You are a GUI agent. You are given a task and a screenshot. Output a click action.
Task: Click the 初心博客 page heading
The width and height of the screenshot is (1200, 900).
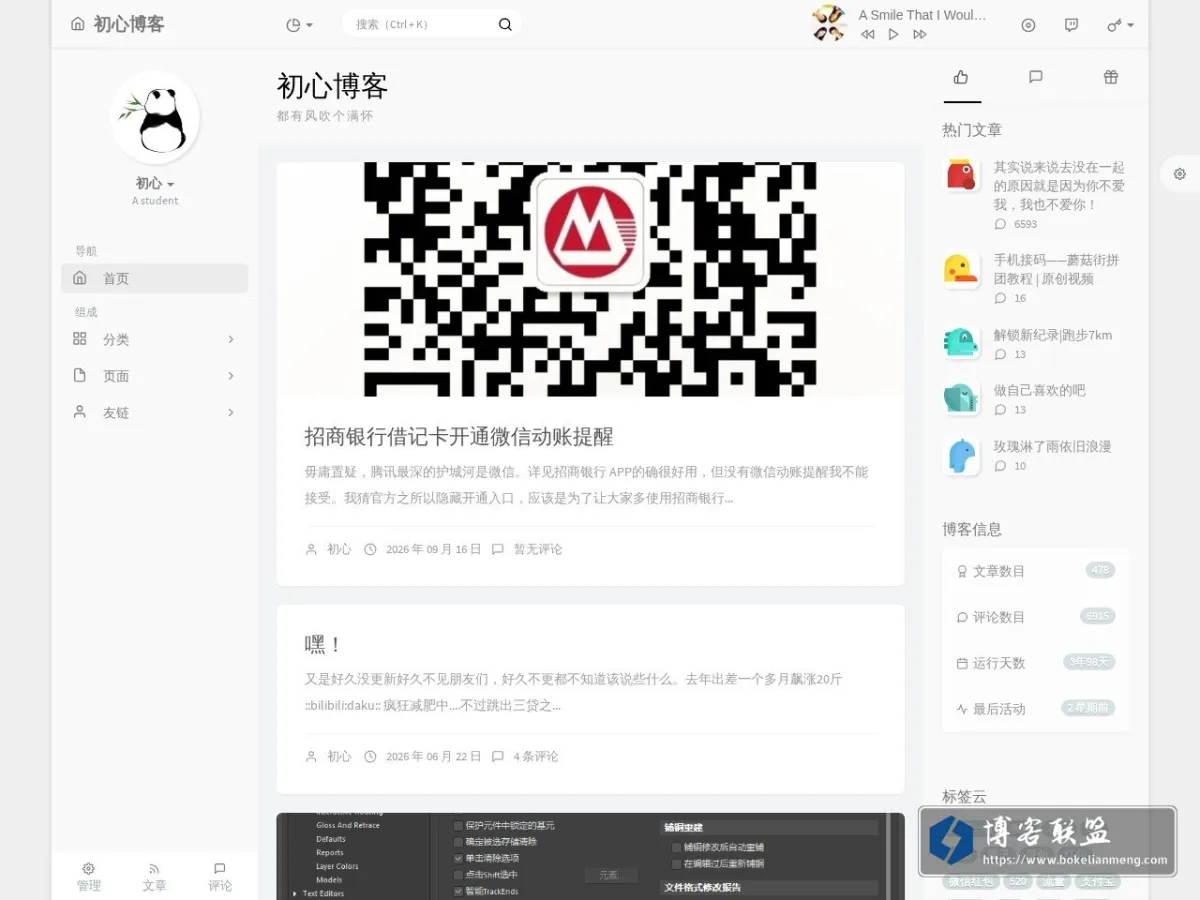(332, 86)
